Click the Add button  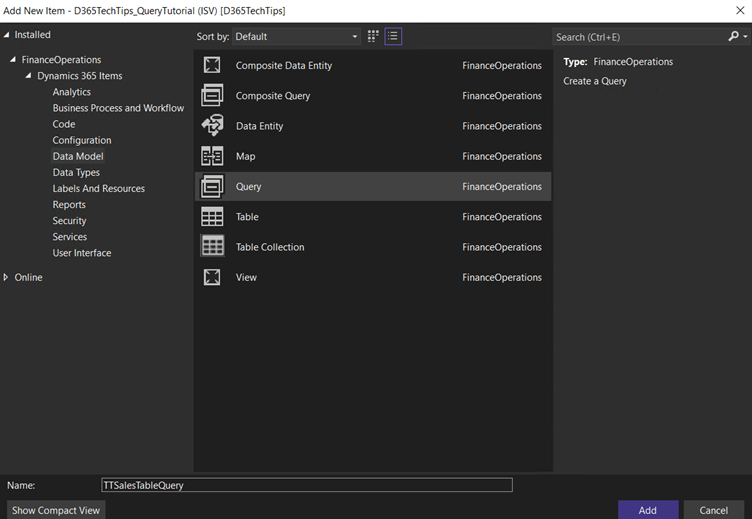pos(647,510)
